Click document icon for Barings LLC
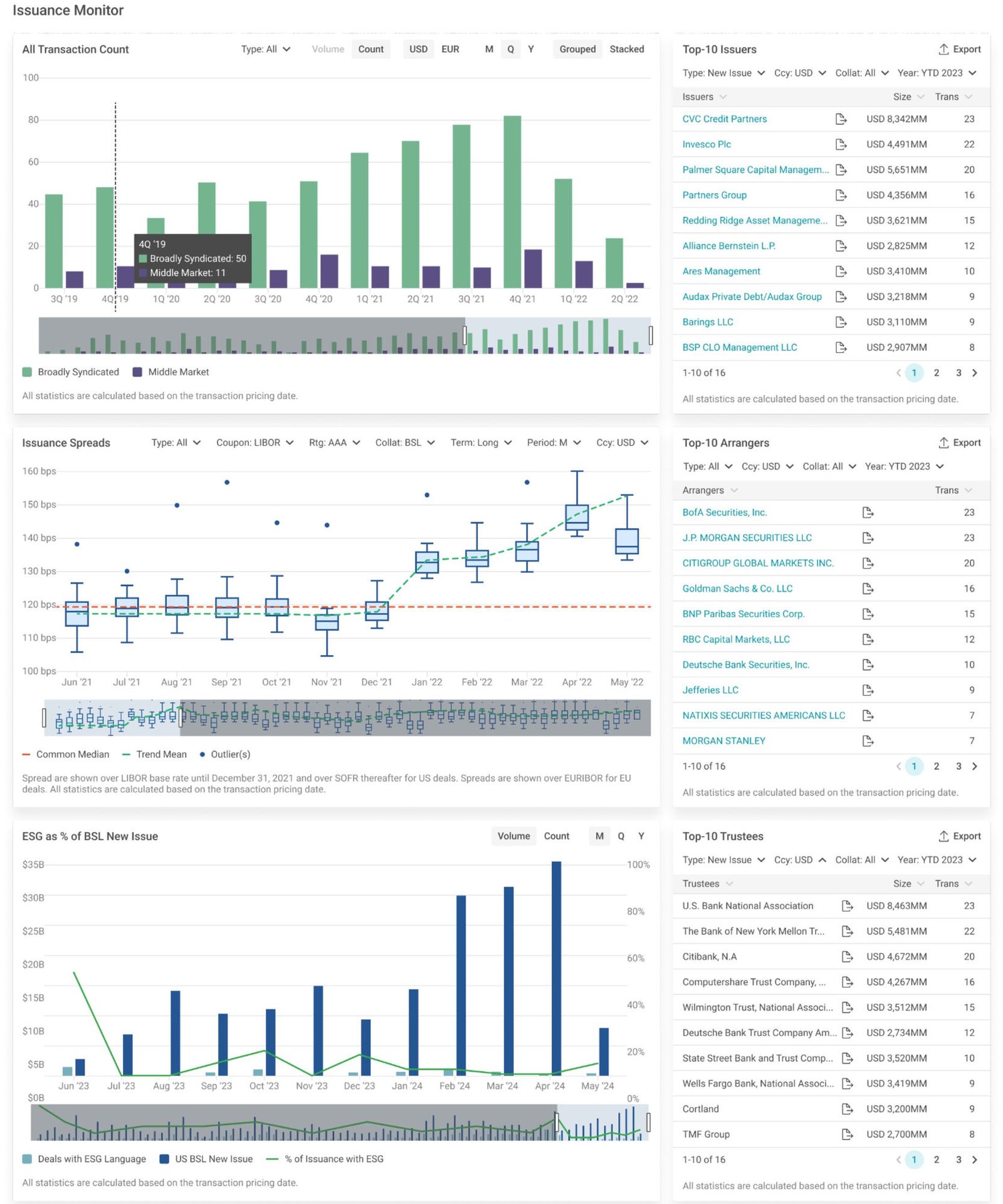 pos(841,322)
